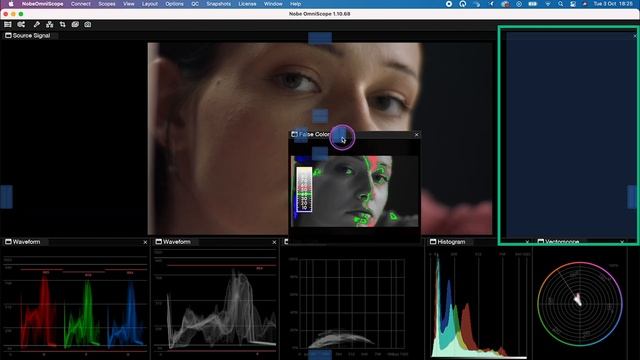Click the red channel in the RGB parade waveform
Image resolution: width=640 pixels, height=360 pixels.
[x=40, y=312]
